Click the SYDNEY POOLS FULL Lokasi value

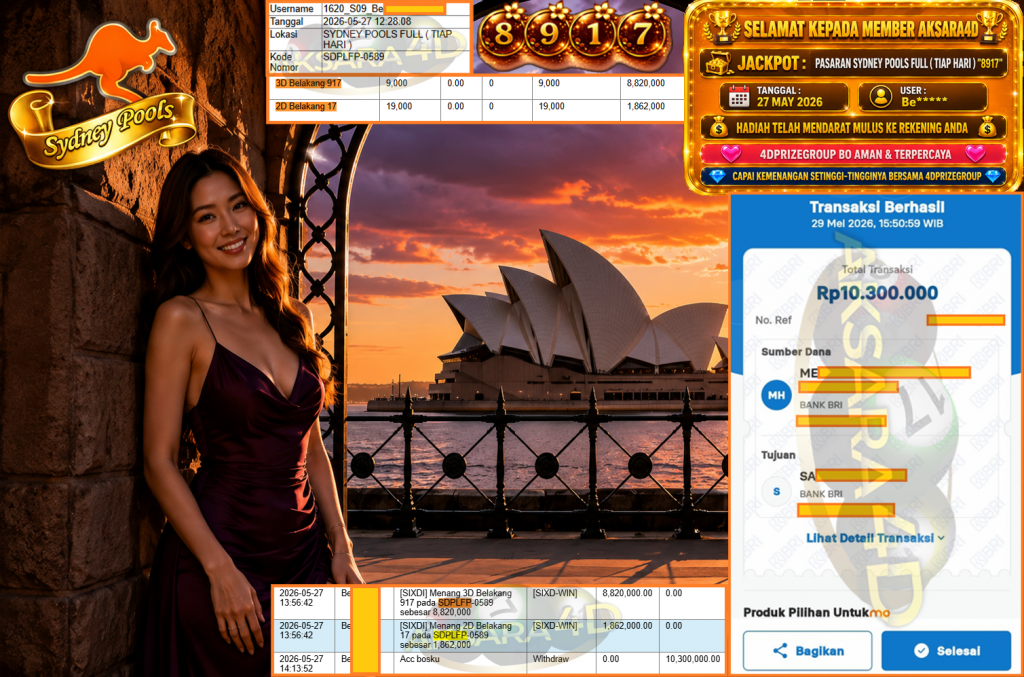387,39
